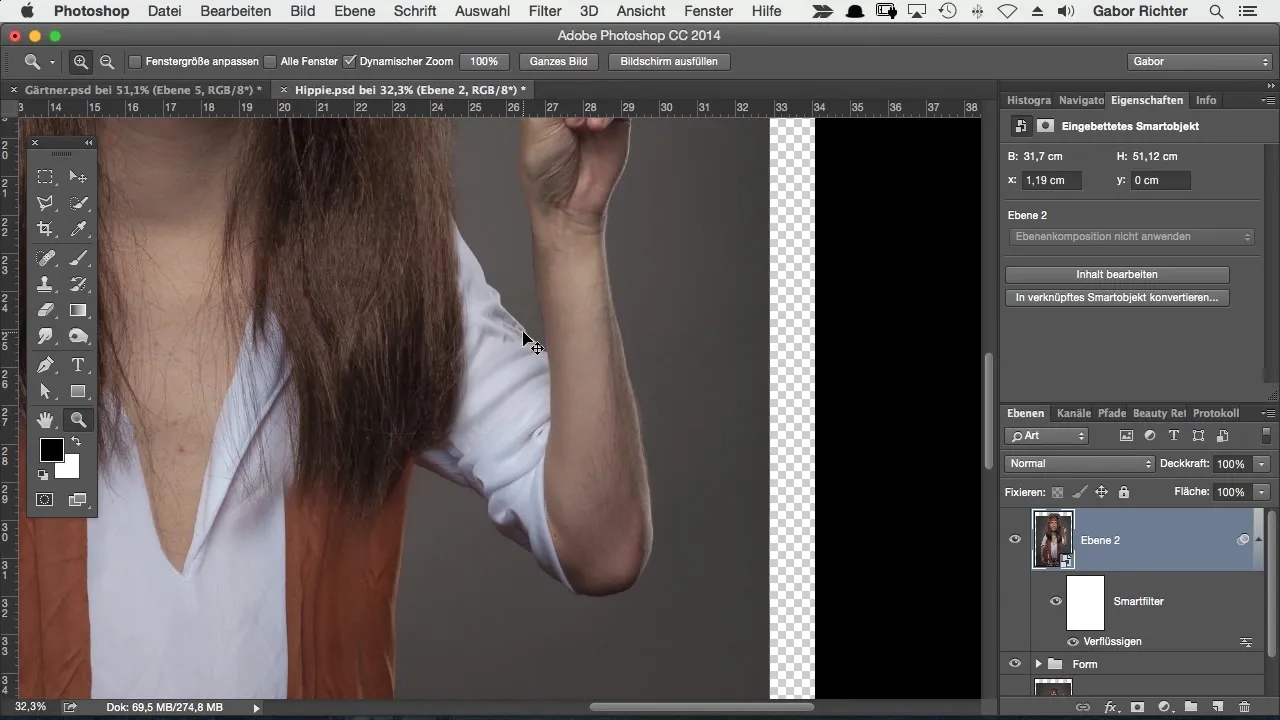The image size is (1280, 720).
Task: Select the Rectangle shape tool
Action: click(x=78, y=391)
